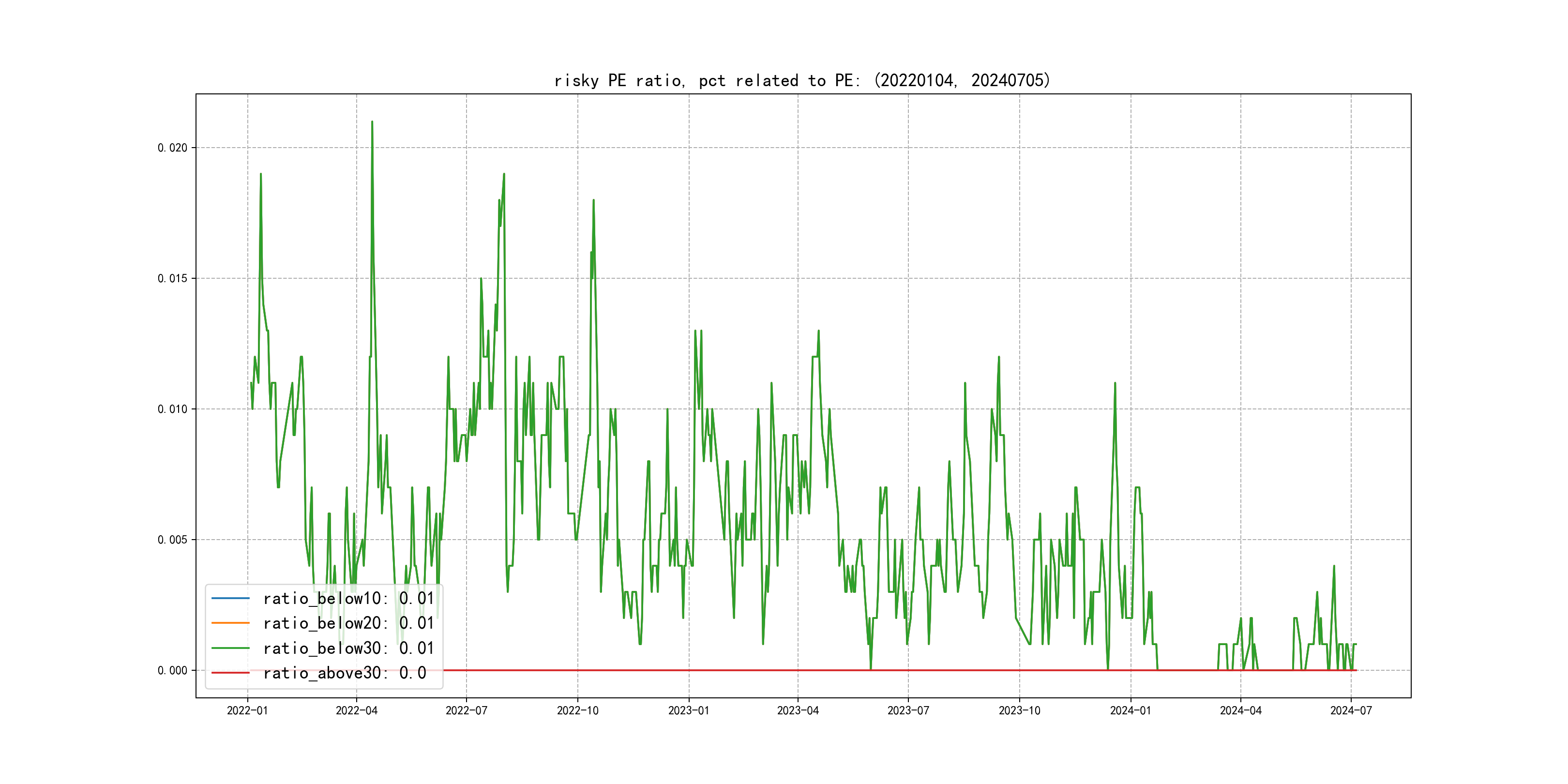Click the 2024-04 x-axis tick label

click(x=1240, y=710)
